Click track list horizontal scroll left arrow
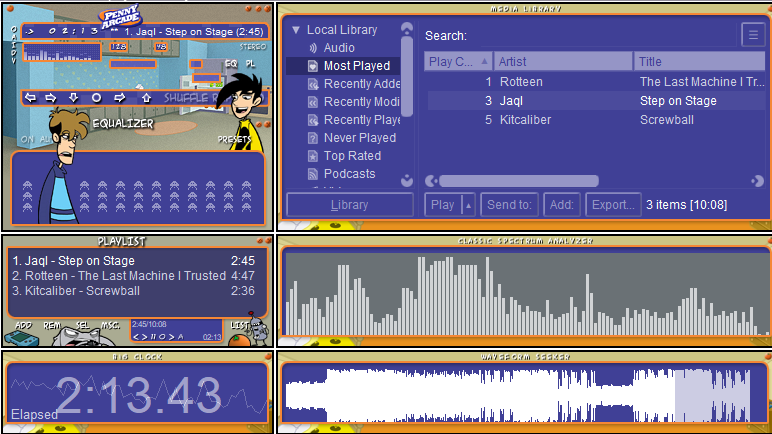This screenshot has width=772, height=434. point(431,181)
